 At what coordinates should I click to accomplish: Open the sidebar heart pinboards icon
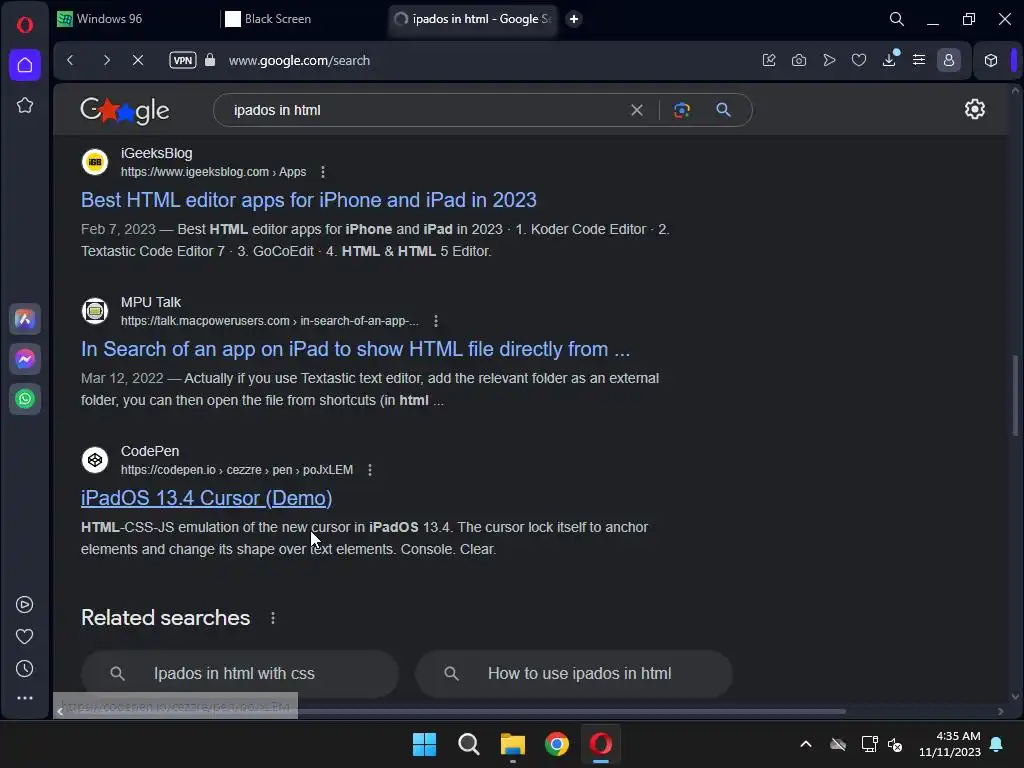(x=25, y=637)
